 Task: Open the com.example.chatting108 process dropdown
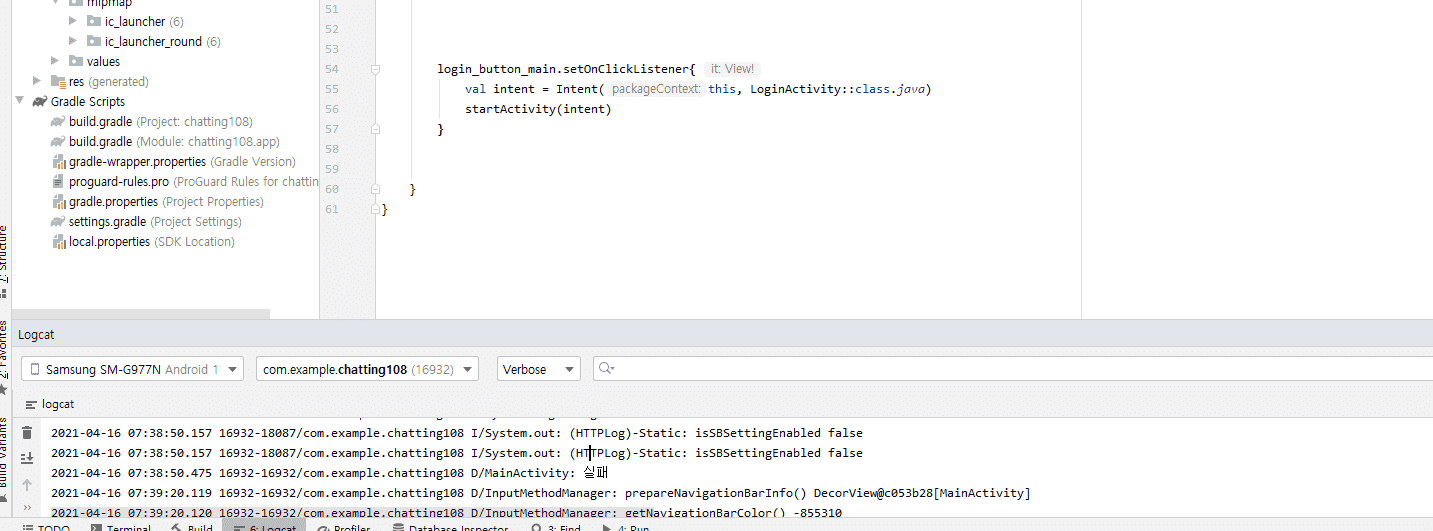coord(367,369)
